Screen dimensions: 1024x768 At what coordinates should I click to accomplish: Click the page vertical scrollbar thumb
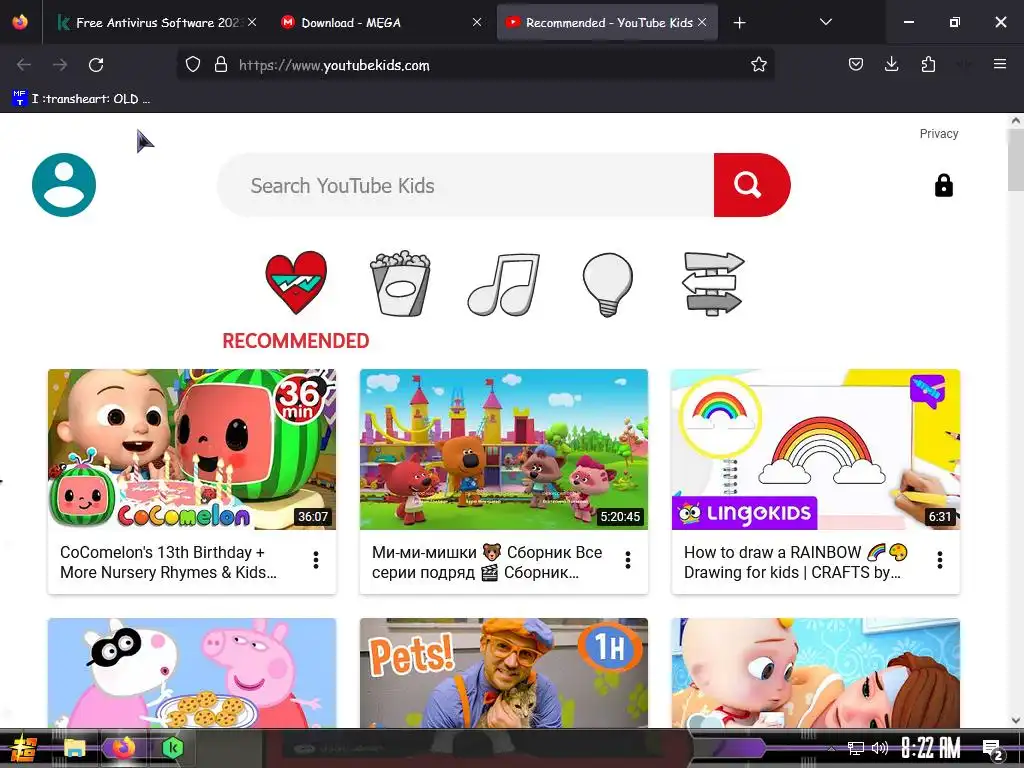pos(1016,159)
